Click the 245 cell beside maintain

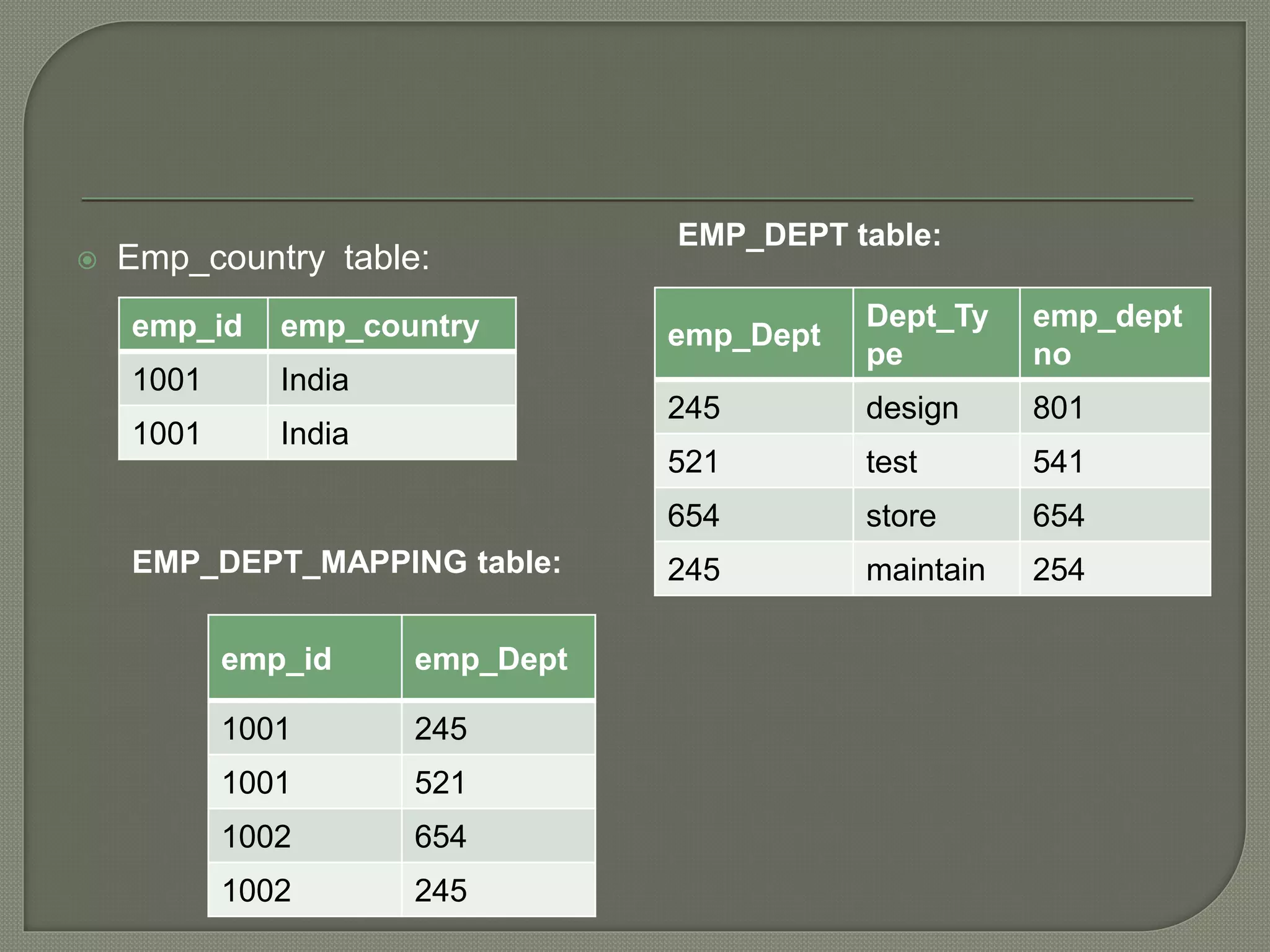pos(754,569)
